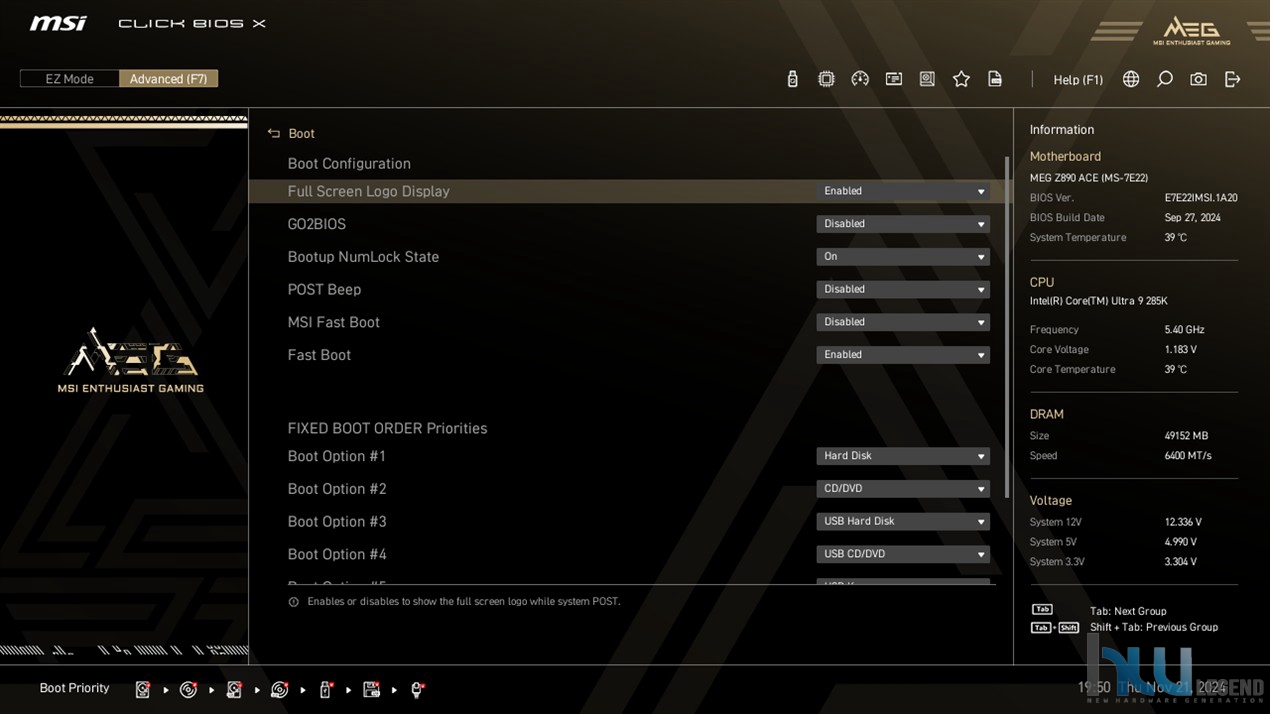The image size is (1270, 714).
Task: Click the 5.40 GHz frequency value
Action: (x=1184, y=330)
